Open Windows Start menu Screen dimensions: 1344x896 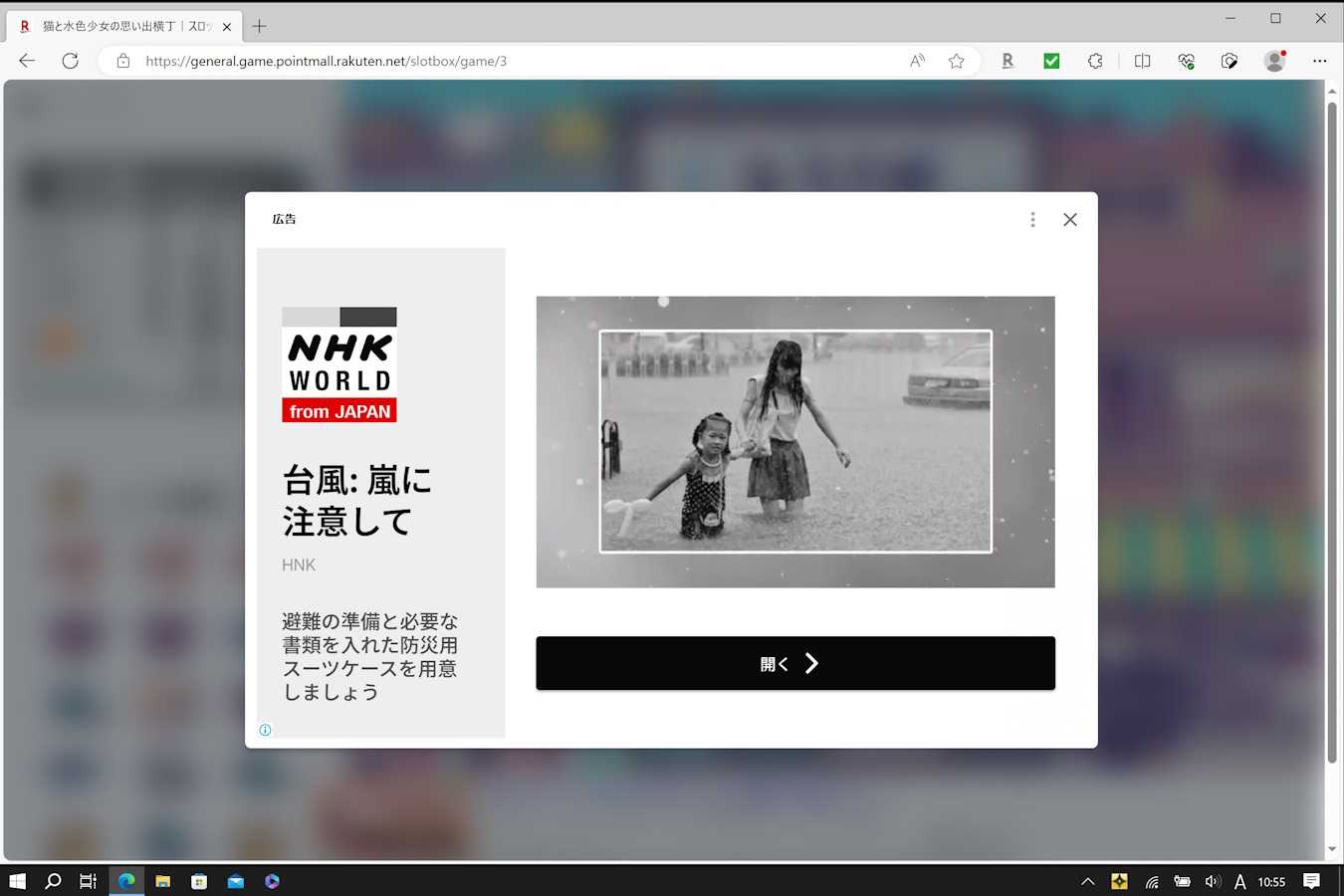pos(17,881)
